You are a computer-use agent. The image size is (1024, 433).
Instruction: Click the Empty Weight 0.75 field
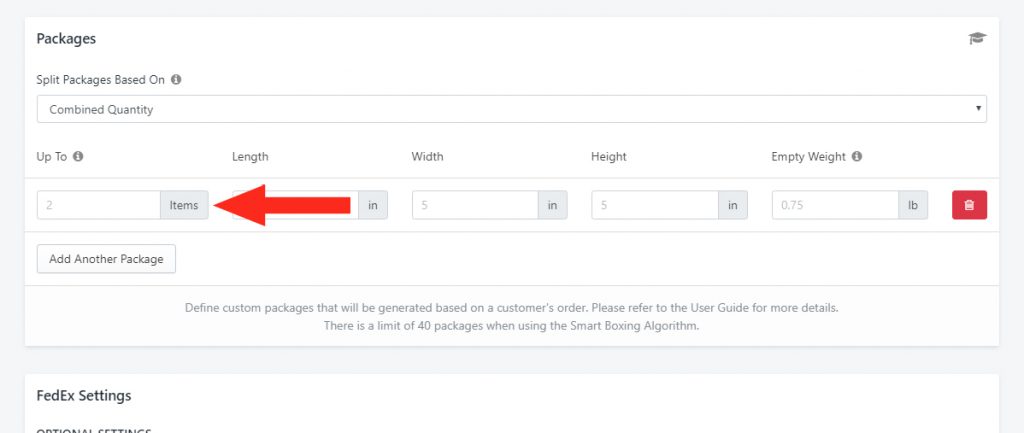[x=835, y=205]
